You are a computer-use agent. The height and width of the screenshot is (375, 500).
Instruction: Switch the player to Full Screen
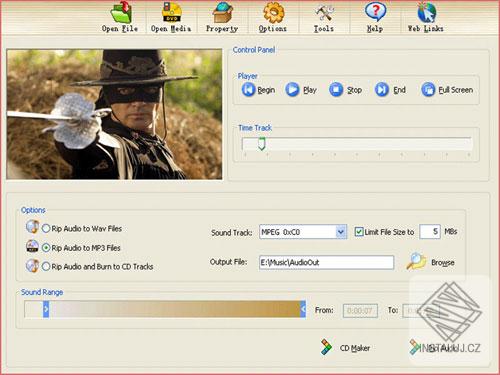point(428,90)
